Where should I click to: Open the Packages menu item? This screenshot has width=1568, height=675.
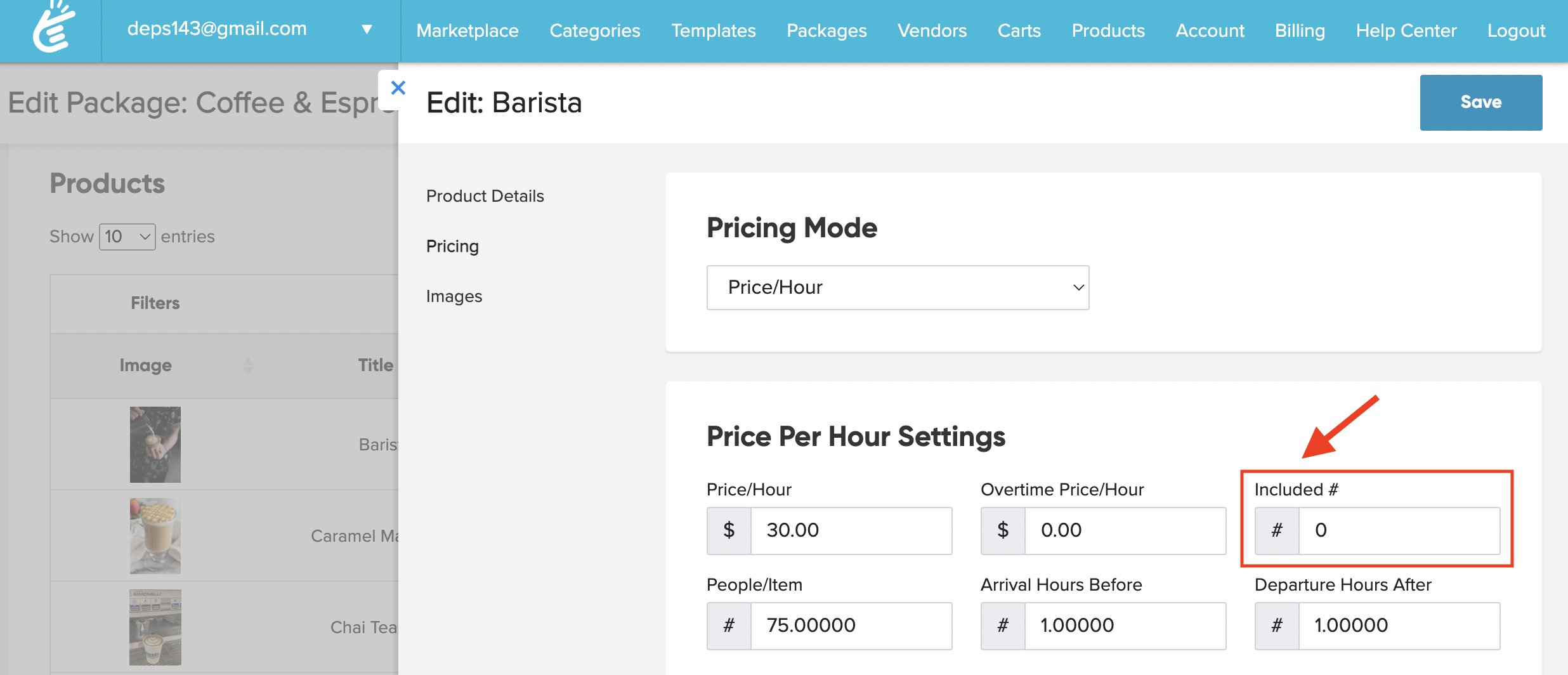(x=826, y=30)
